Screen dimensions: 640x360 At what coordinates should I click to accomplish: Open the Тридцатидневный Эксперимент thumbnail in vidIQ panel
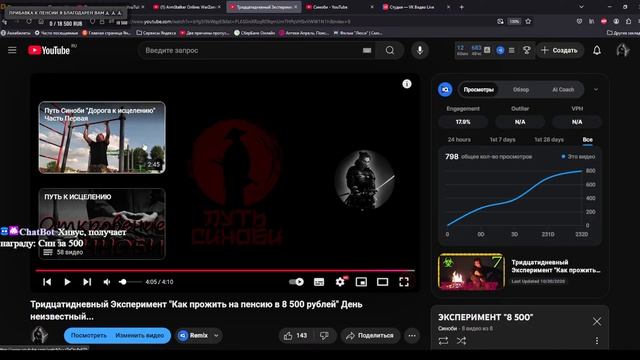click(471, 271)
